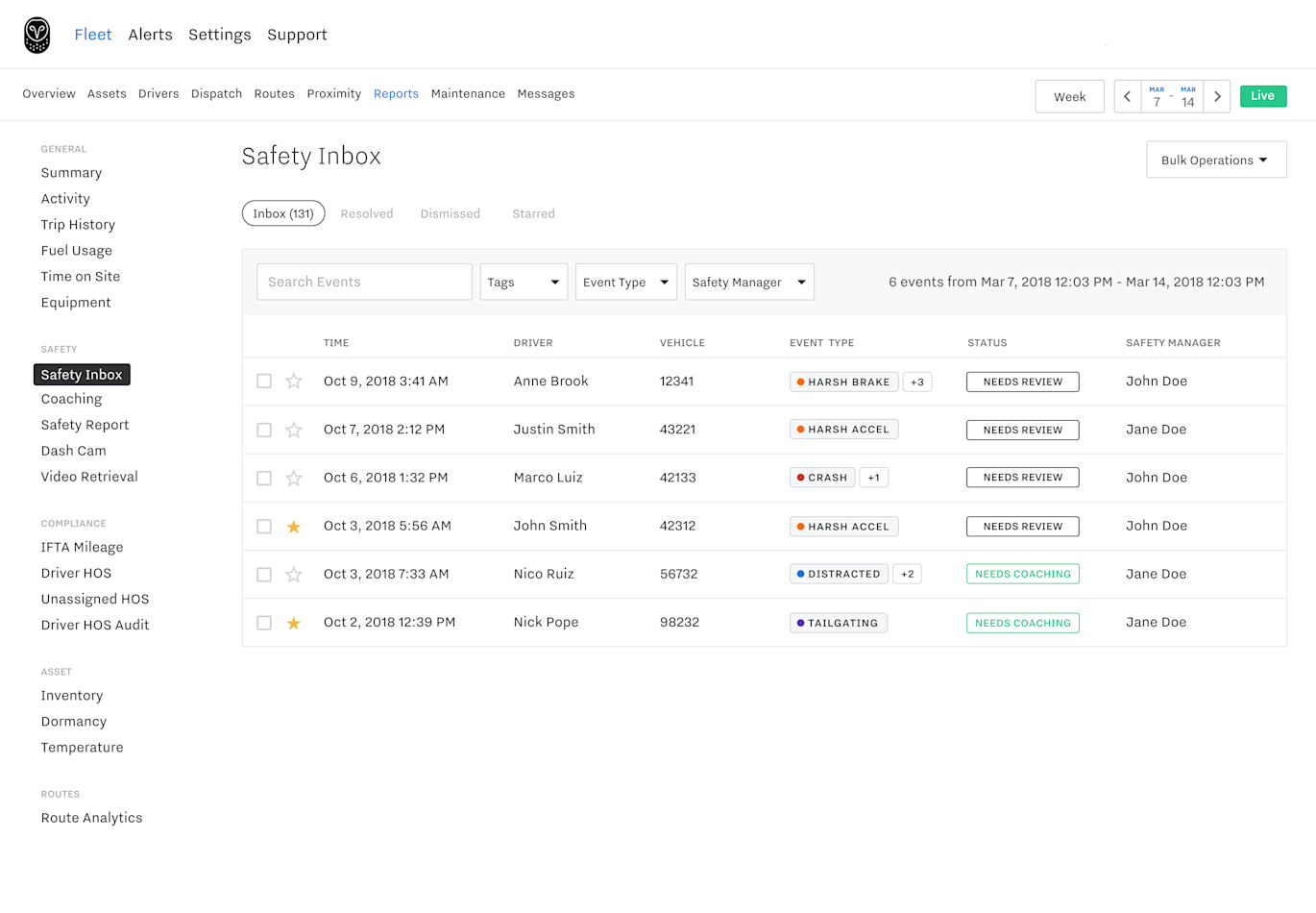Screen dimensions: 1316x913
Task: Click the Distracted event tag
Action: point(839,574)
